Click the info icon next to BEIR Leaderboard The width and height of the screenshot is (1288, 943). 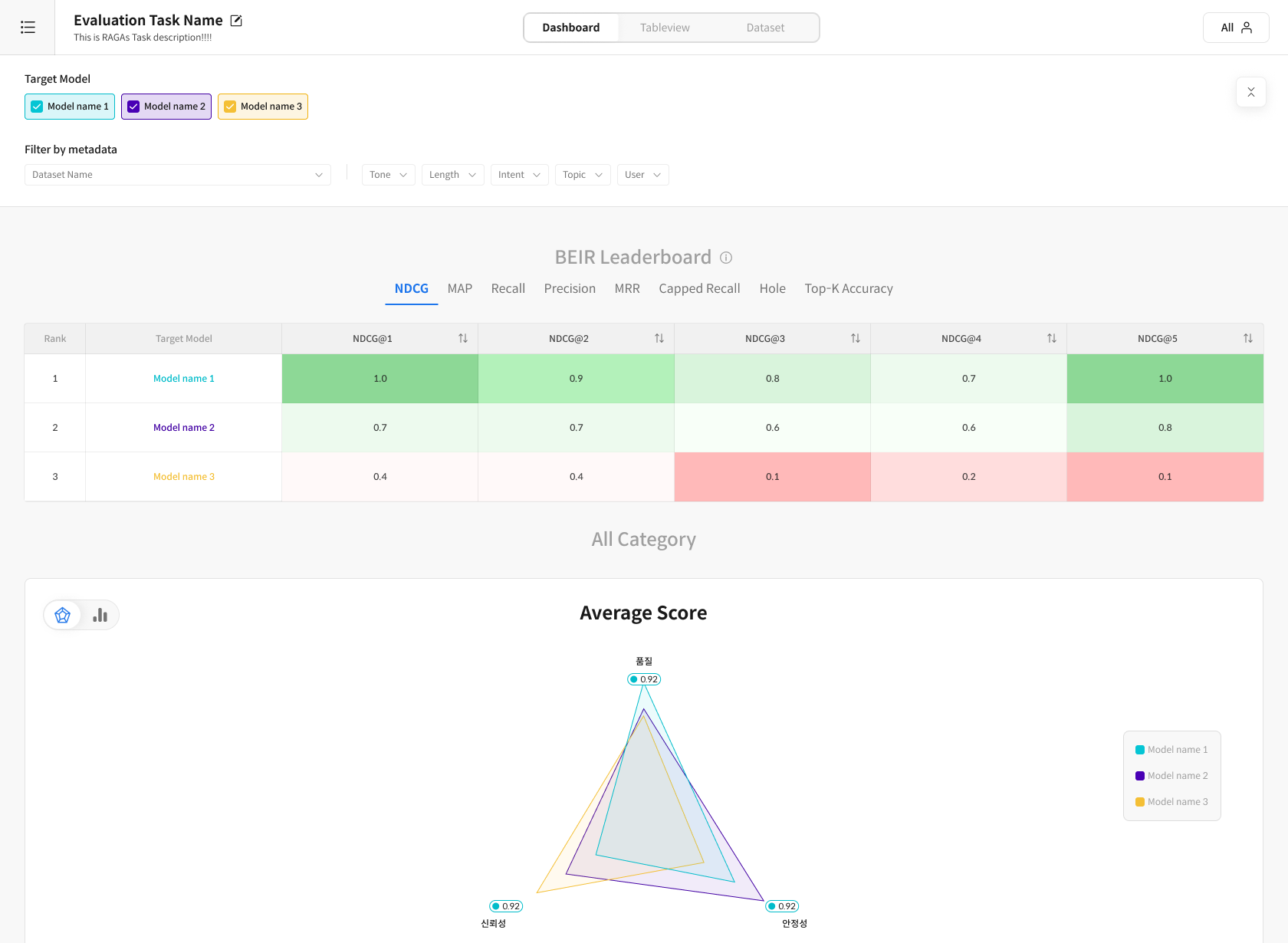pos(726,258)
